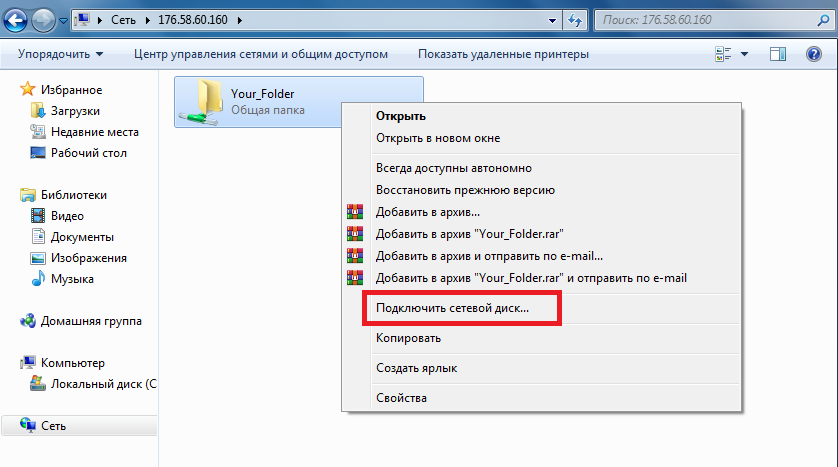Toggle the preview pane icon
Viewport: 838px width, 467px height.
coord(778,54)
